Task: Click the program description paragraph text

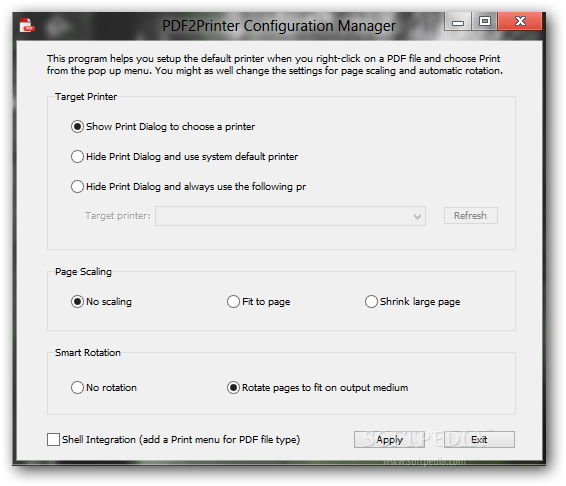Action: point(274,65)
